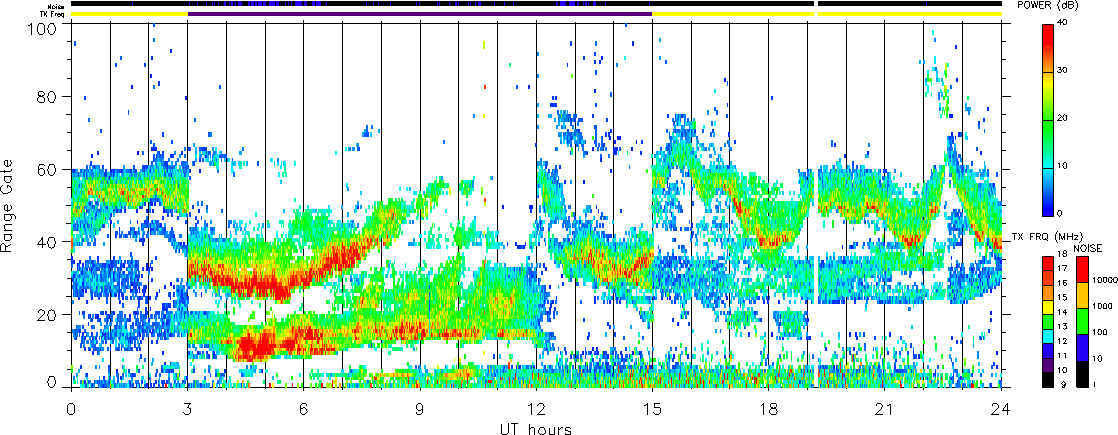
Task: Click the 'UT hours' x-axis label
Action: pos(536,428)
